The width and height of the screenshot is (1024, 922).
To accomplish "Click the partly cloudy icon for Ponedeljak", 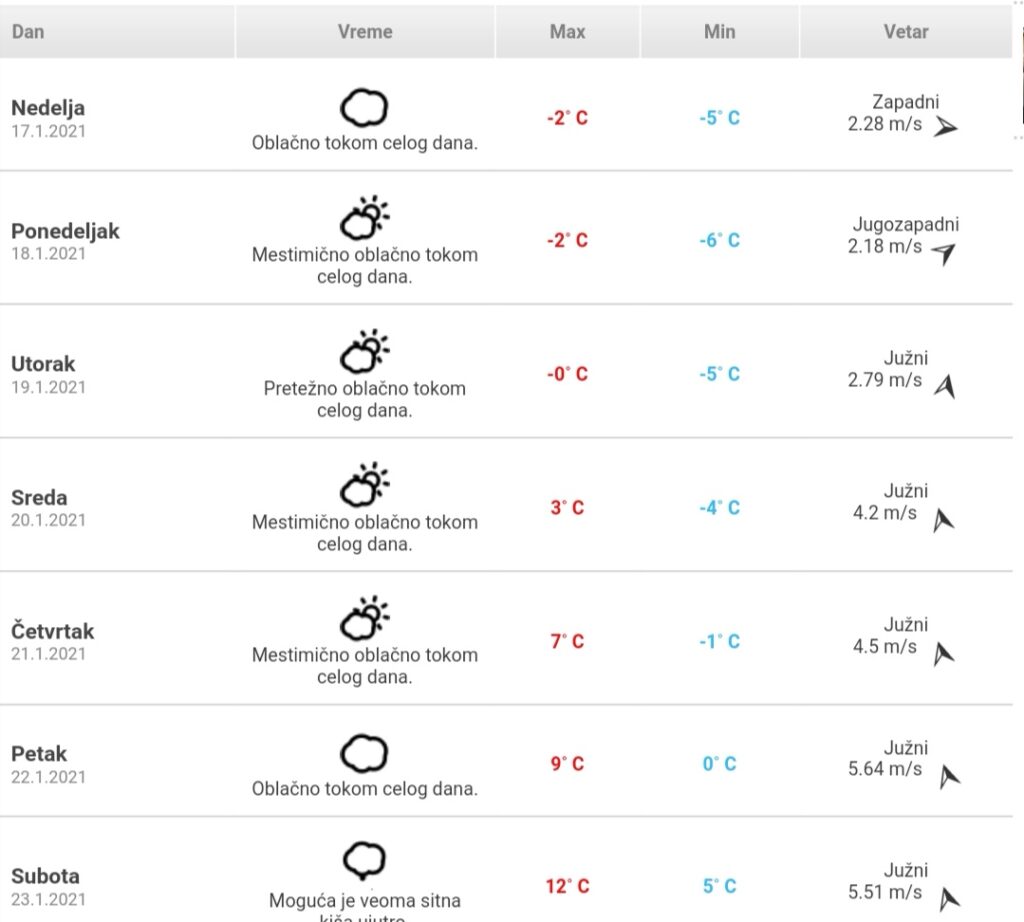I will pos(364,218).
